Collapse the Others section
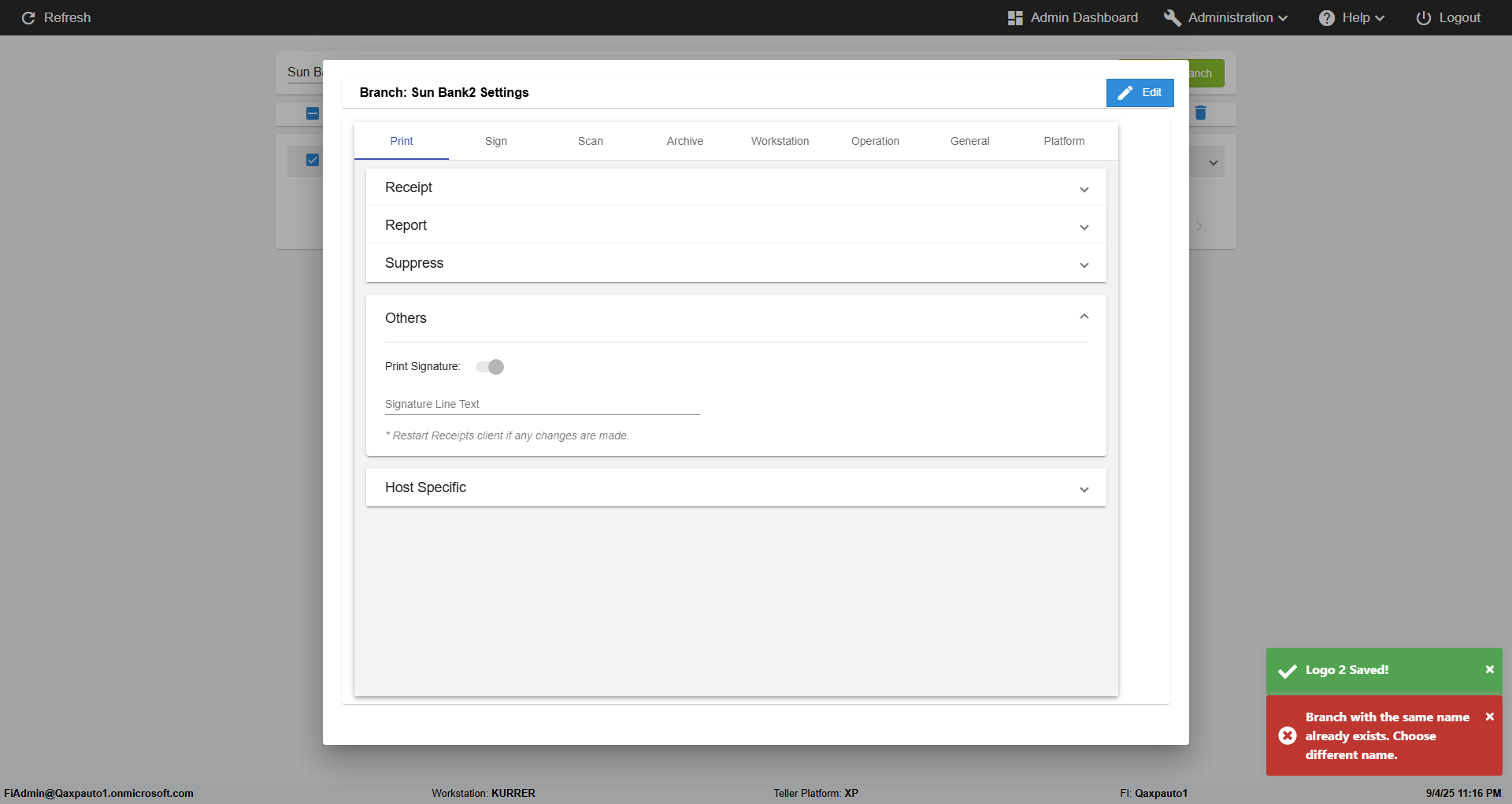This screenshot has width=1512, height=804. coord(1084,317)
